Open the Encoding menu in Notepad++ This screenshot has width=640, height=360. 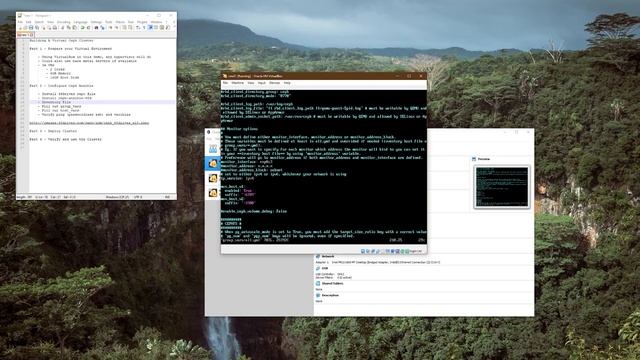(x=64, y=22)
